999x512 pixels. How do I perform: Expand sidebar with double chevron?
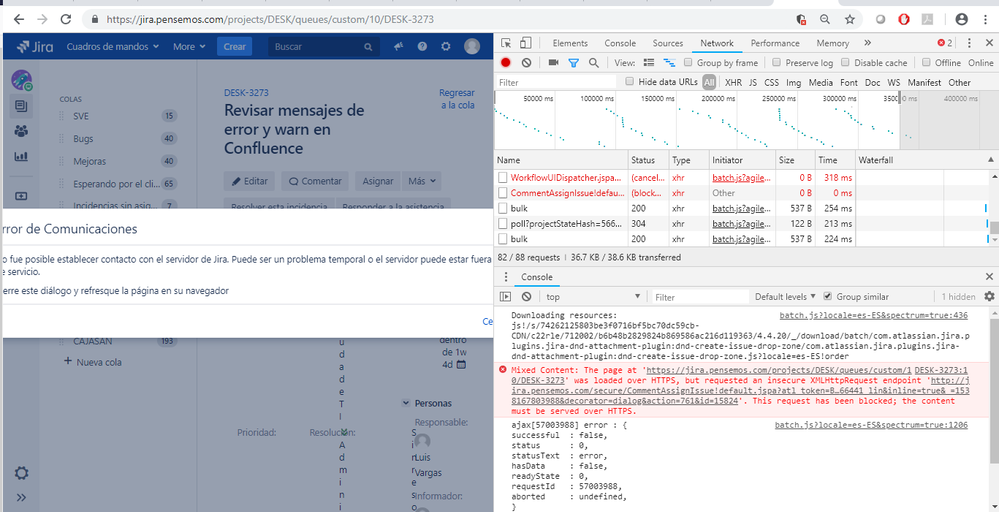21,497
